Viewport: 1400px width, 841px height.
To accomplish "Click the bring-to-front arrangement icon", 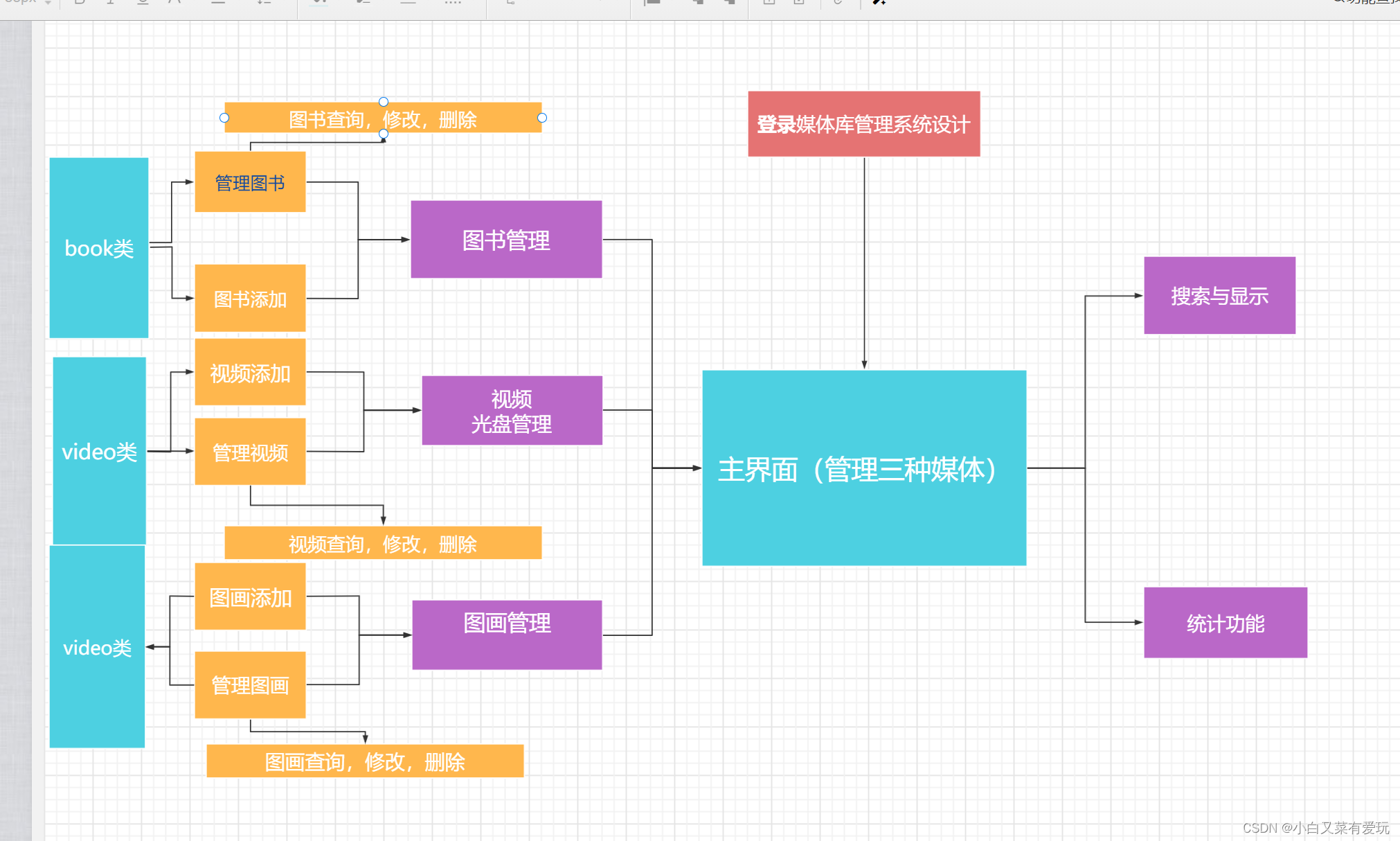I will click(698, 3).
